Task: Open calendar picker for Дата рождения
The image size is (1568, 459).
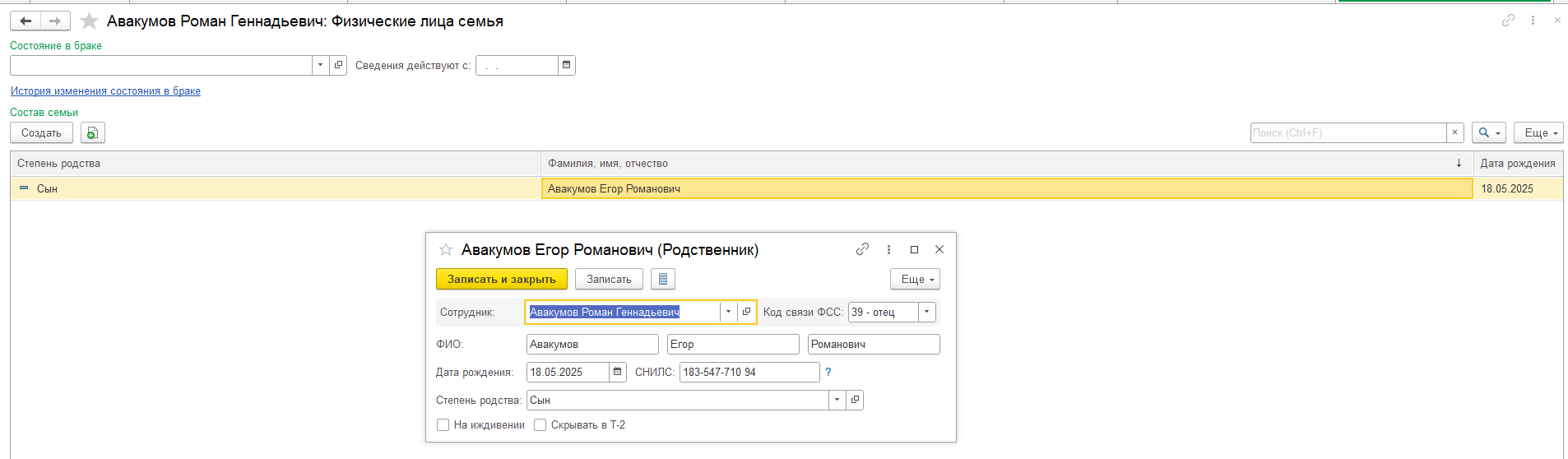Action: pyautogui.click(x=618, y=373)
